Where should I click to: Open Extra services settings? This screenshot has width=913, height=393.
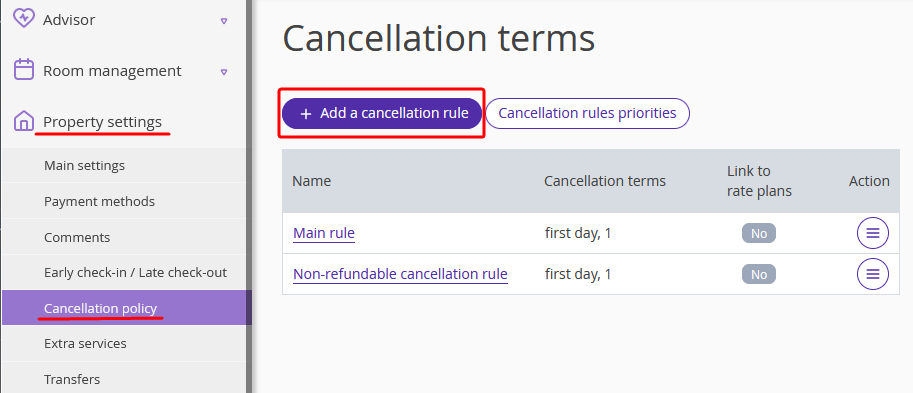point(85,344)
